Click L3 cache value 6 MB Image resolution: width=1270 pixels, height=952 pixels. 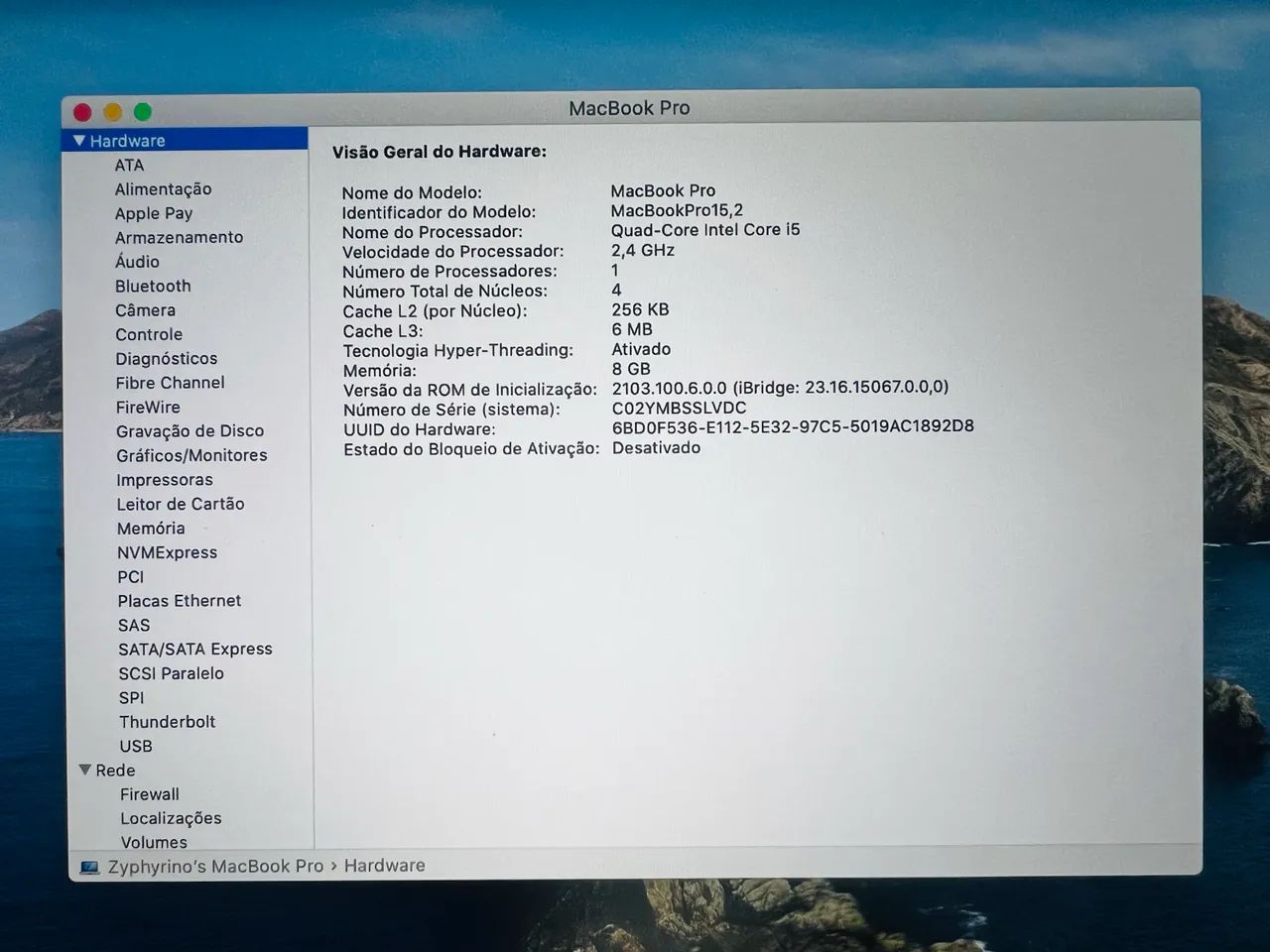click(632, 329)
